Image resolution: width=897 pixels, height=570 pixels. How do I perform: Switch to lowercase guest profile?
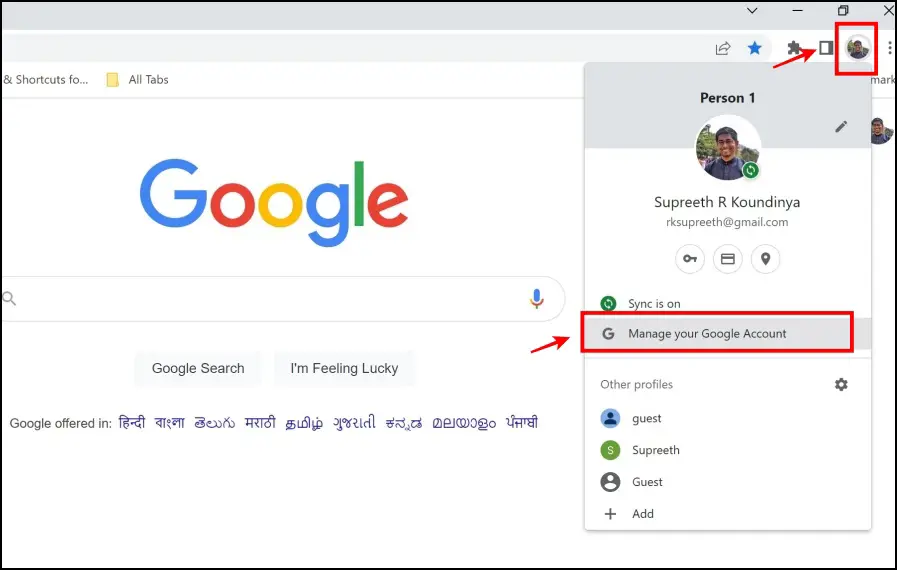728,418
